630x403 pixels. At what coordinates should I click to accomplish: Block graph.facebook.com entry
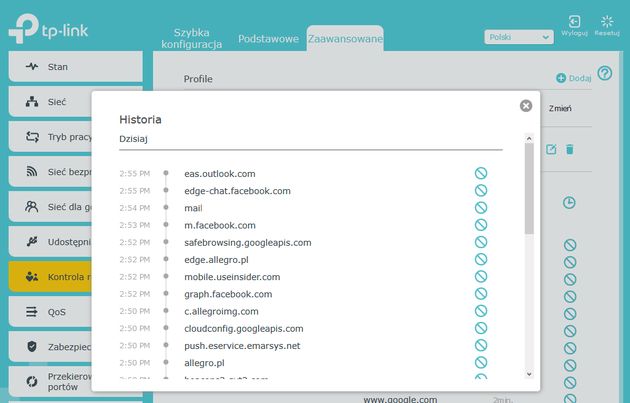[x=481, y=294]
